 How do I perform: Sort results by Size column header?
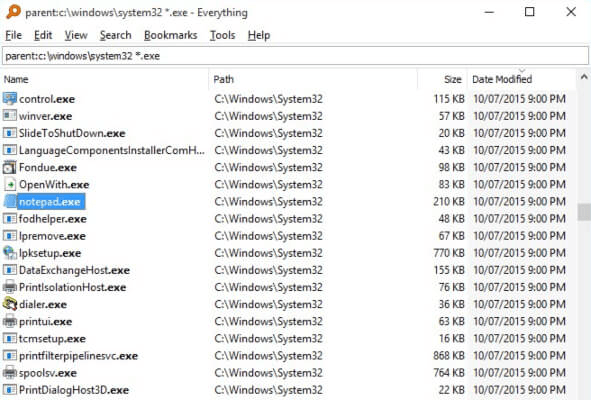pyautogui.click(x=442, y=79)
